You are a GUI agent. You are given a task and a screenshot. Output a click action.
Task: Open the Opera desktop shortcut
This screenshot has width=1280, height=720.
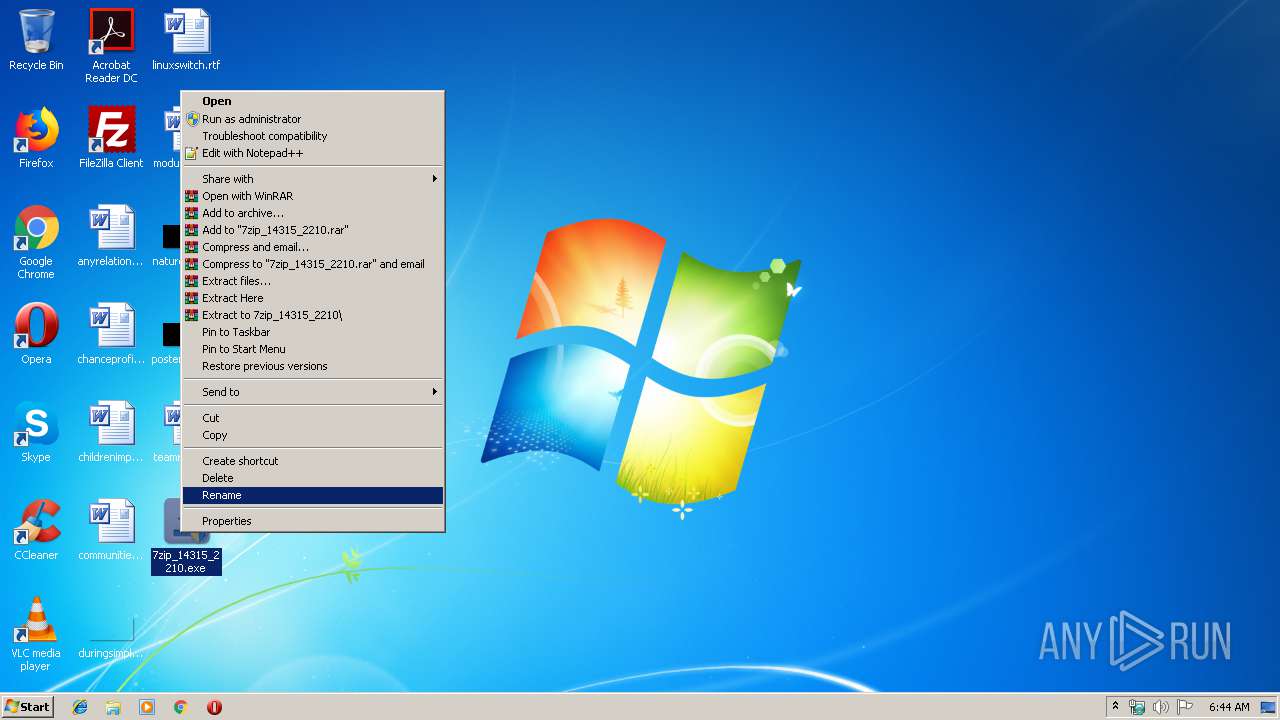click(36, 334)
